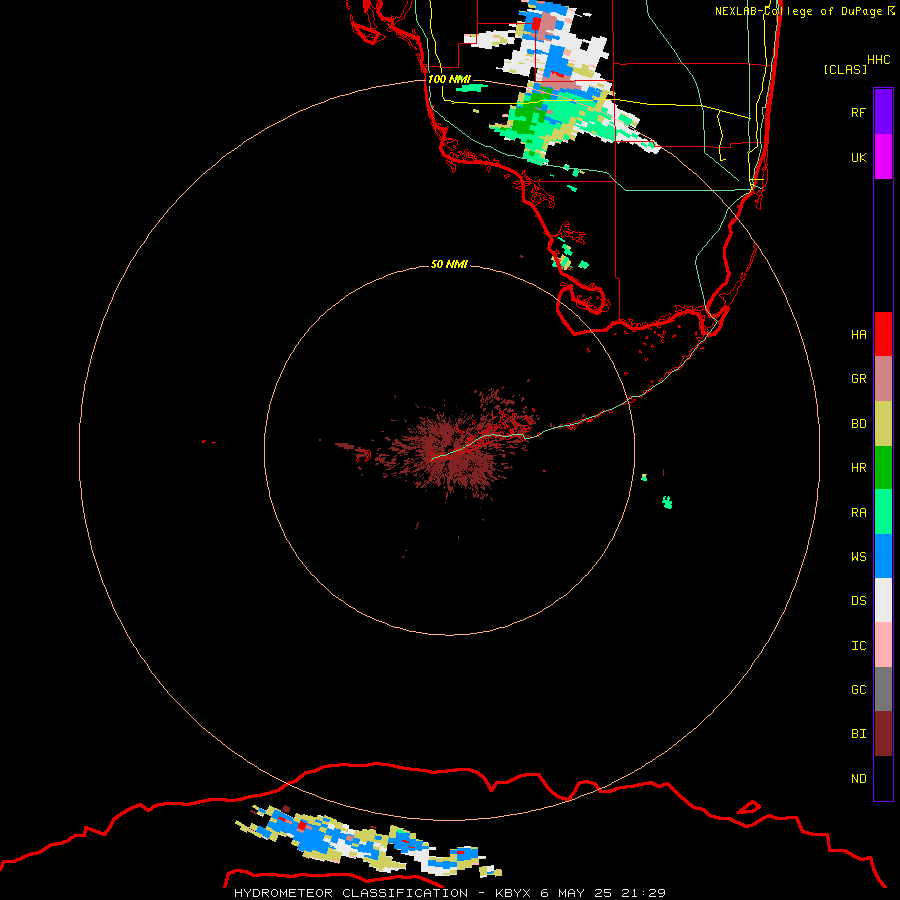Click the IC legend label

(858, 646)
